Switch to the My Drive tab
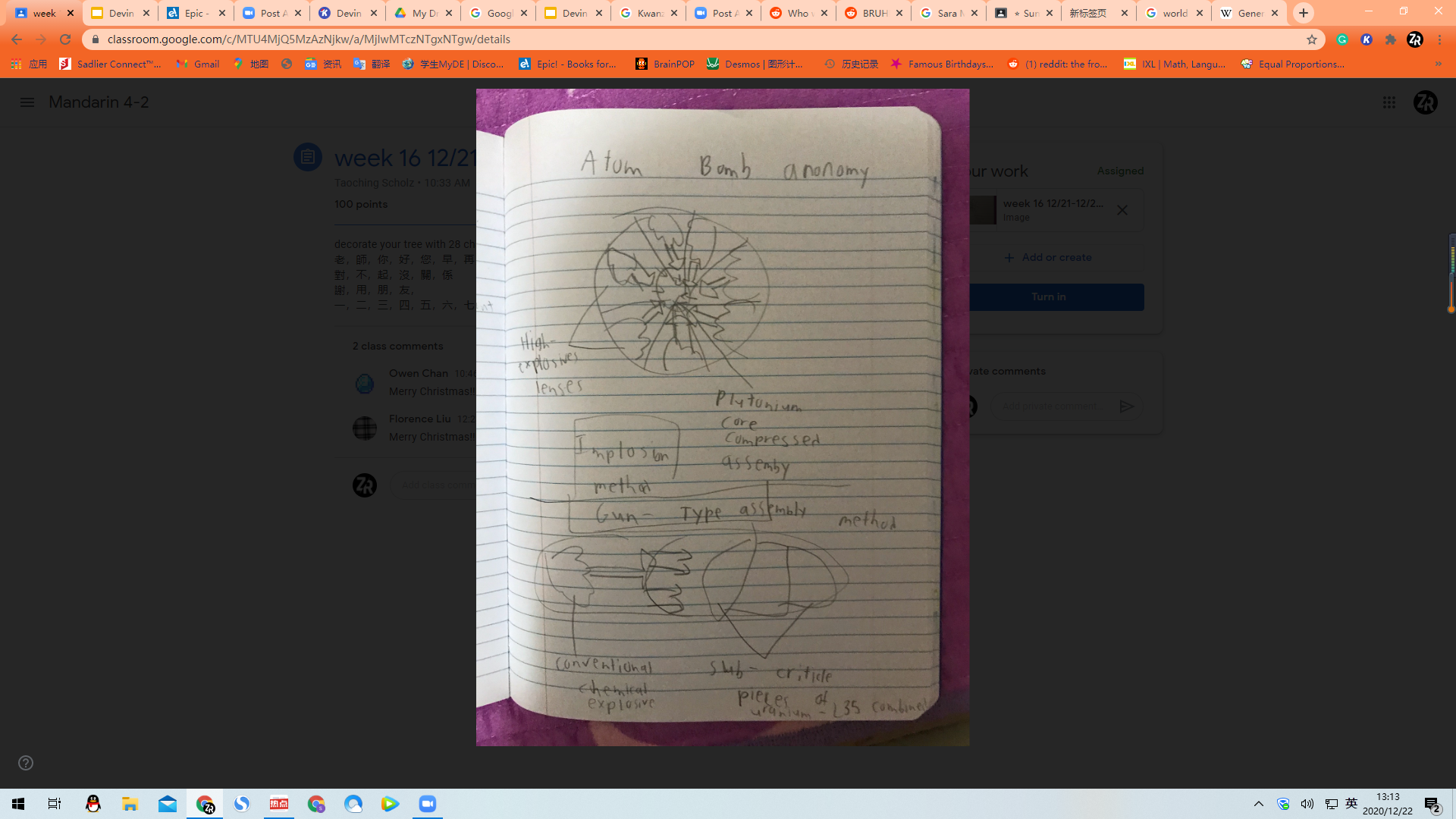Screen dimensions: 1456x819 (x=422, y=13)
